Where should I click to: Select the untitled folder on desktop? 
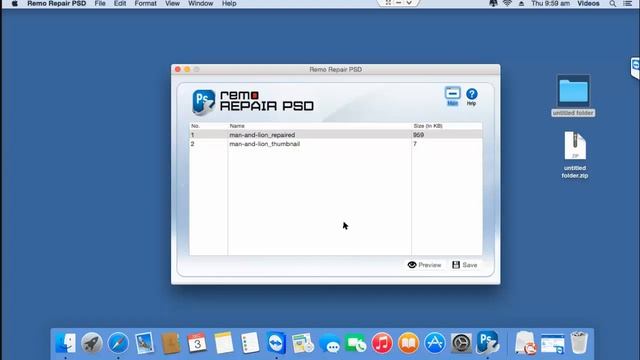pos(573,96)
